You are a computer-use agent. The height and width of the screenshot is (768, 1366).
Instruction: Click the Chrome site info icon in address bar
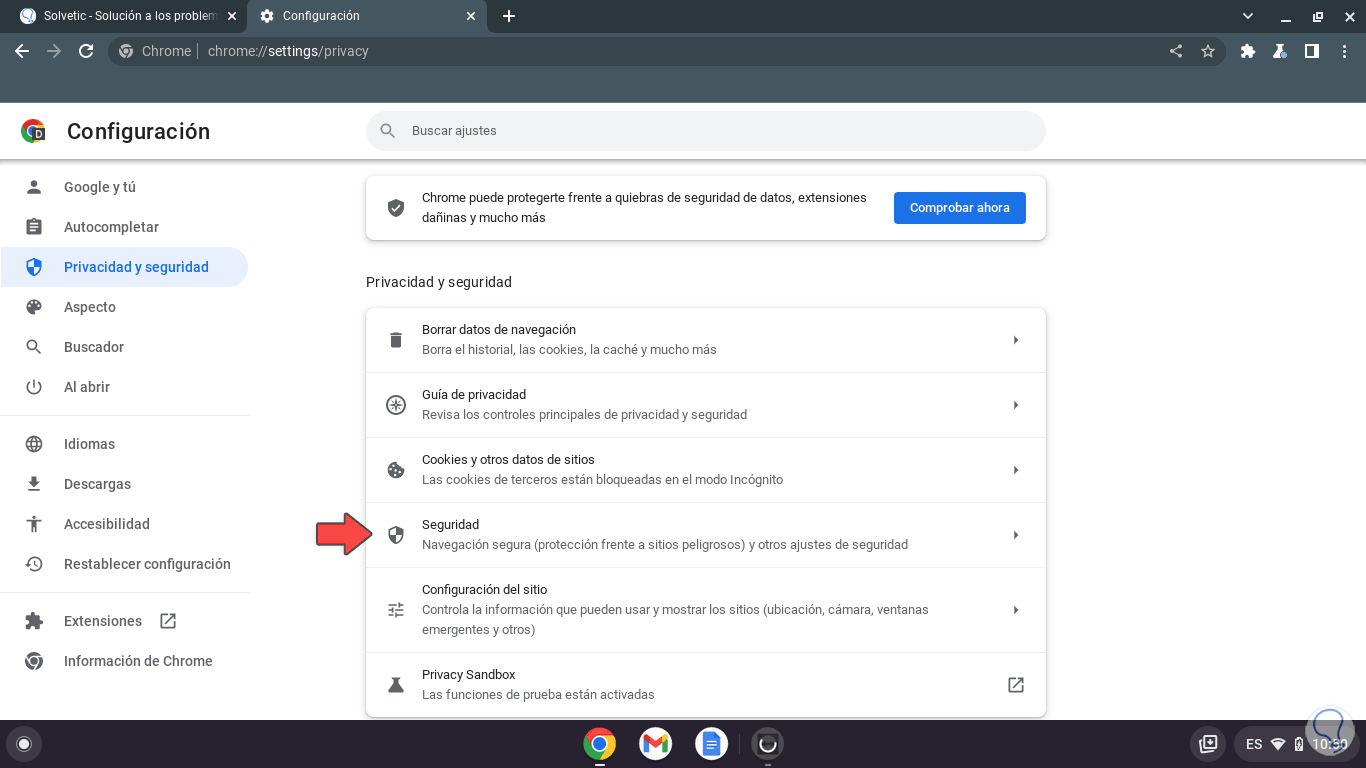coord(126,51)
